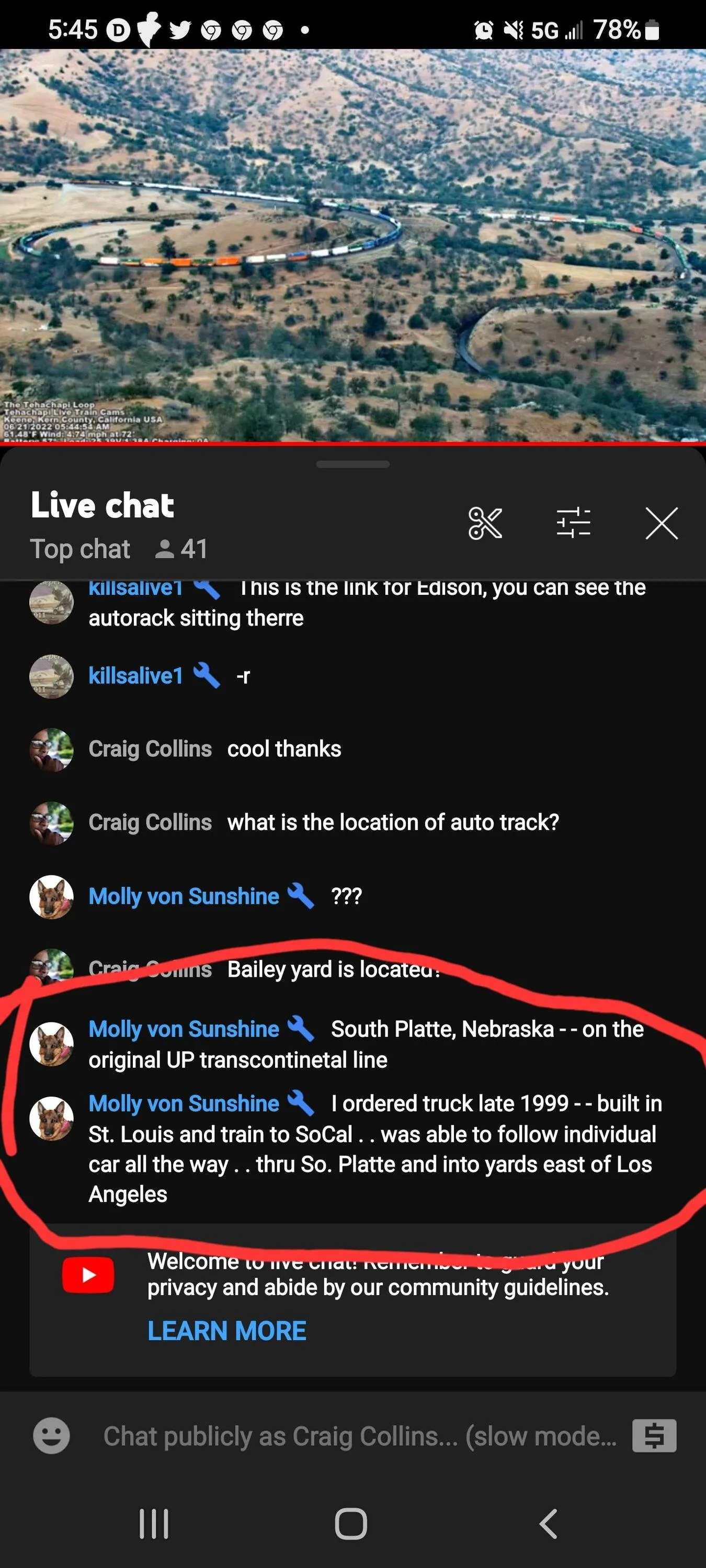Tap the scissors clip icon
706x1568 pixels.
click(x=485, y=523)
